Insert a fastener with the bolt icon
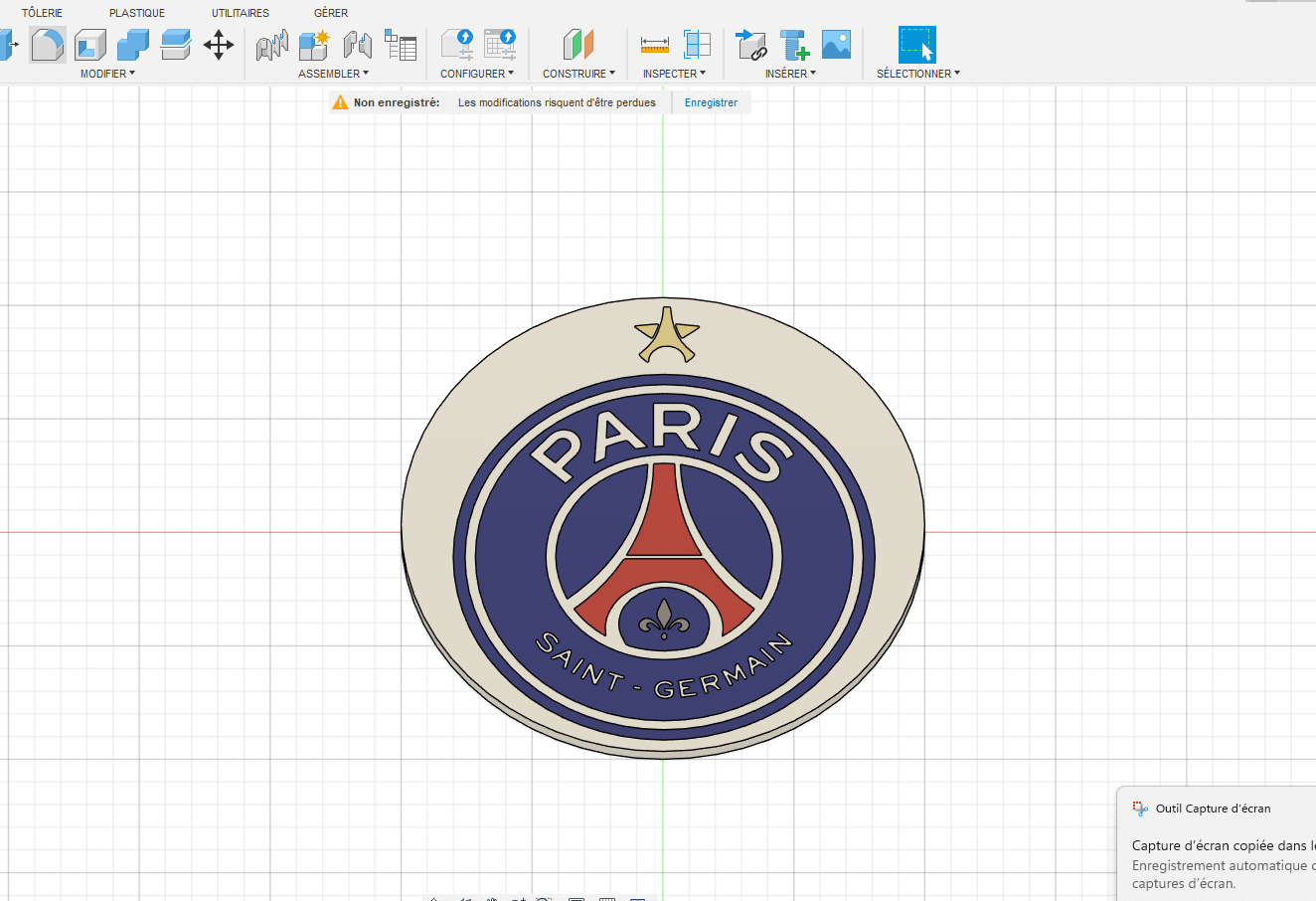Image resolution: width=1316 pixels, height=901 pixels. point(794,45)
